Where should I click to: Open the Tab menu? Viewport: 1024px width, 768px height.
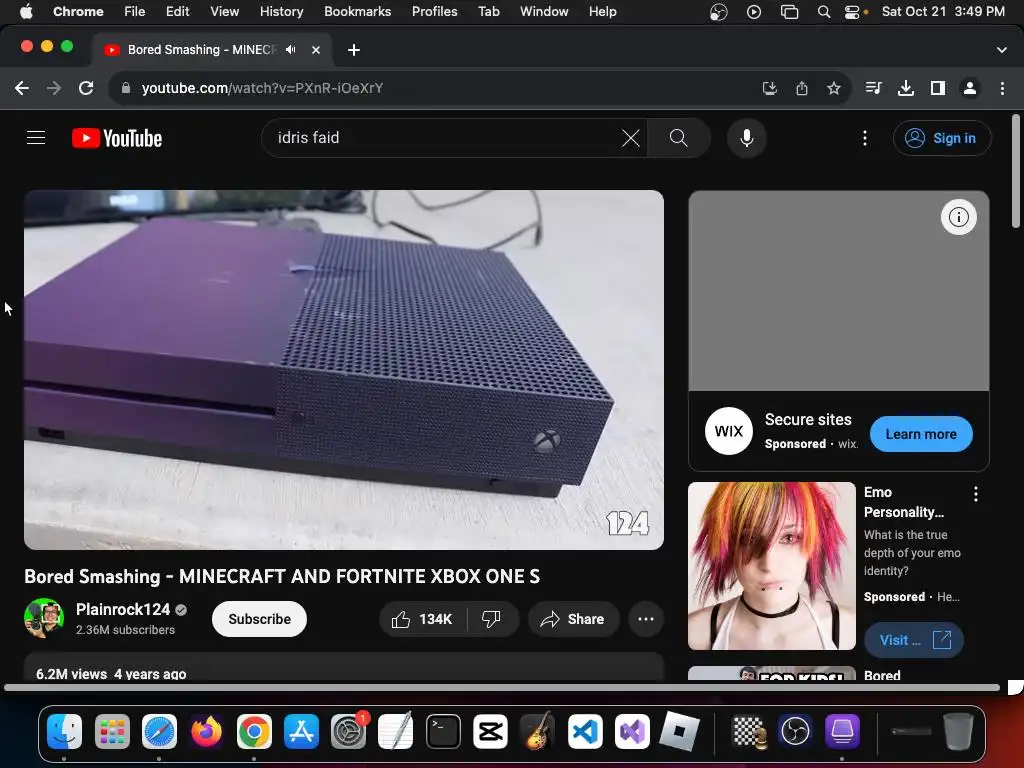[488, 11]
